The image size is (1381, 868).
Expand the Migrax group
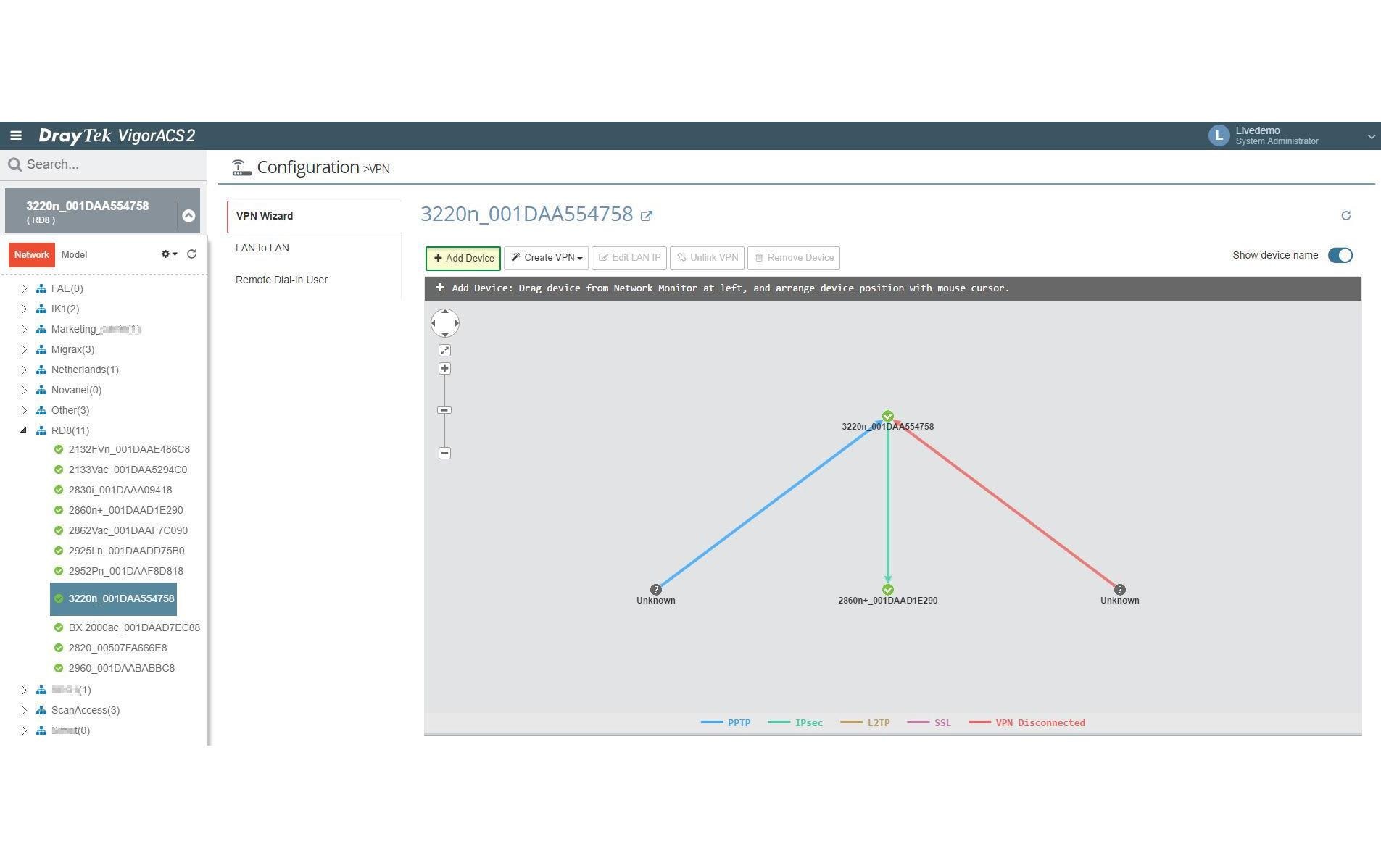[23, 349]
